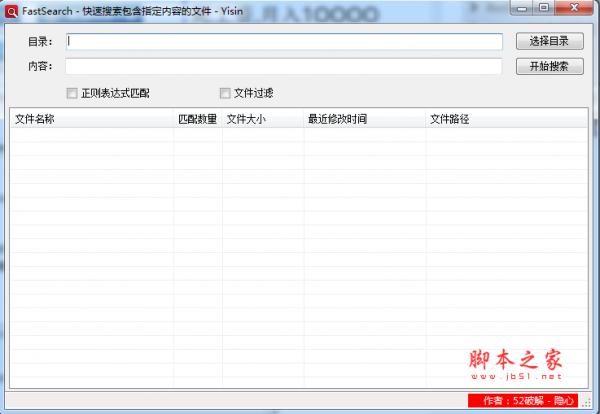This screenshot has height=414, width=600.
Task: Close the FastSearch window
Action: click(x=574, y=8)
